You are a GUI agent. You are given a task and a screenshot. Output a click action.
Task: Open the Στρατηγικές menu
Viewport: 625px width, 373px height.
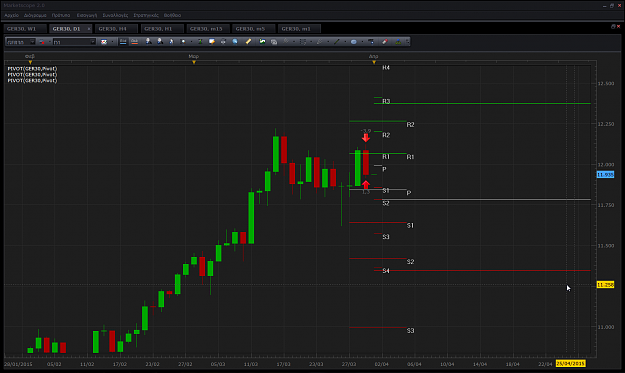(x=146, y=15)
